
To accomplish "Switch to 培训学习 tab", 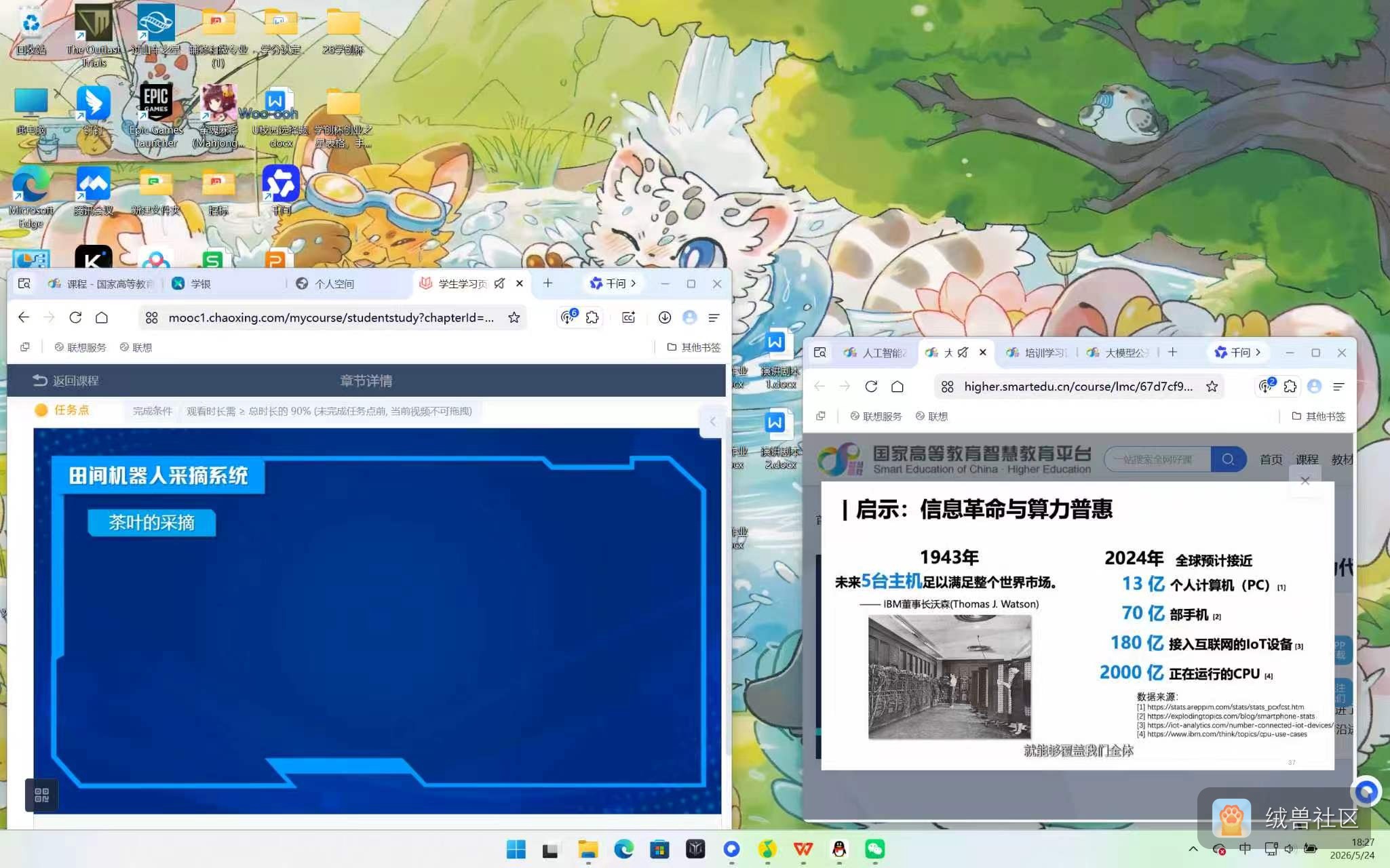I will click(x=1038, y=353).
